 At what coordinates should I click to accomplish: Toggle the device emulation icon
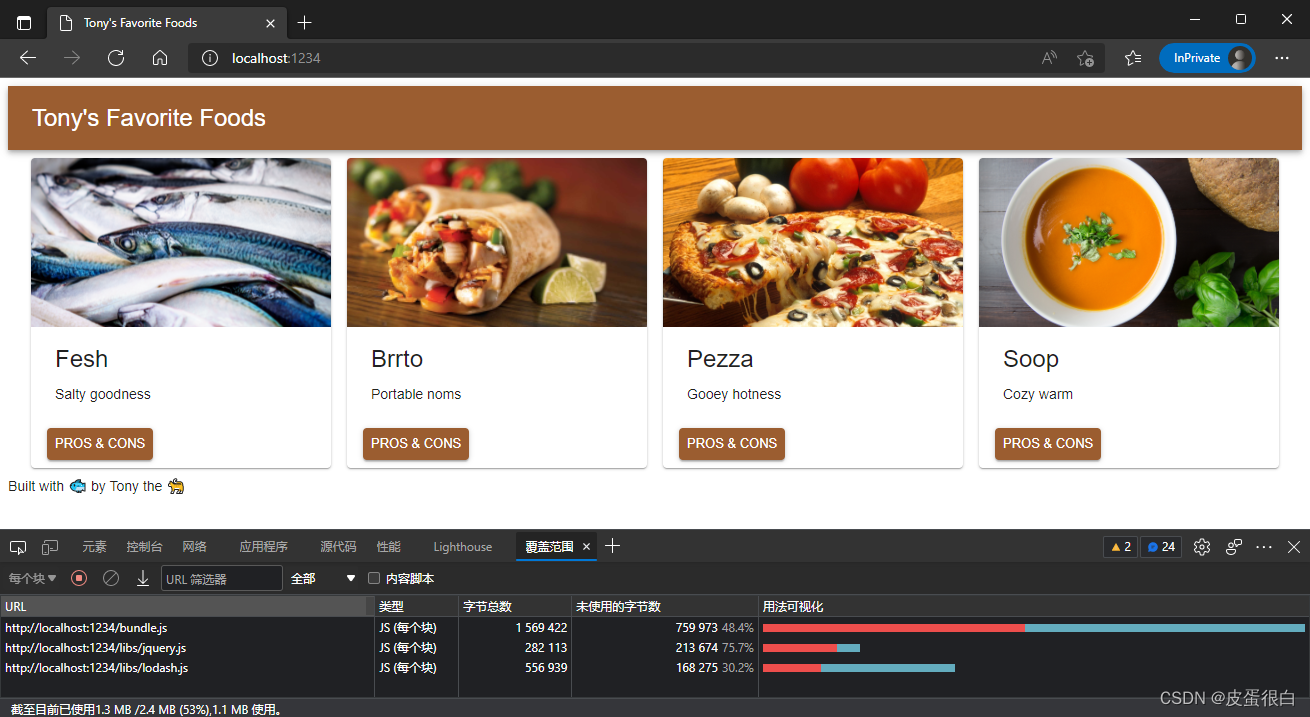pyautogui.click(x=50, y=547)
